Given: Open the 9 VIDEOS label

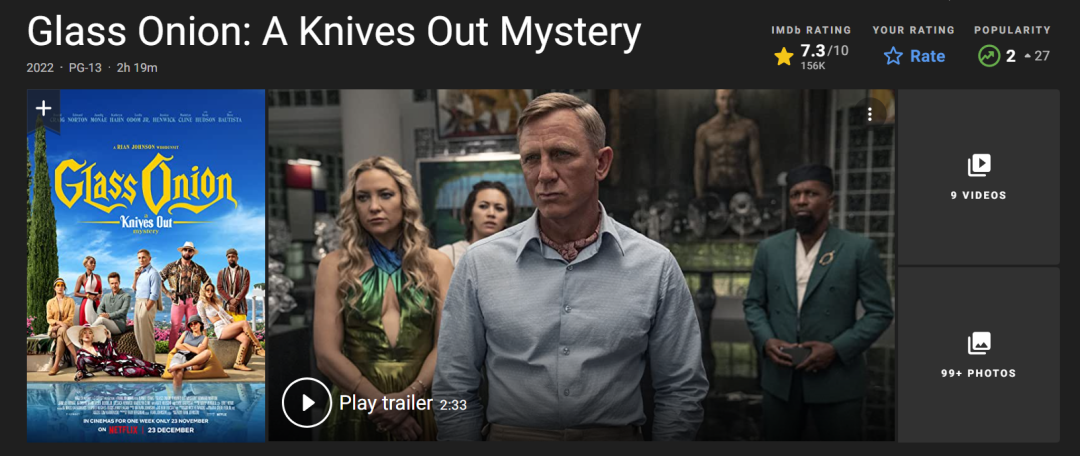Looking at the screenshot, I should [979, 196].
